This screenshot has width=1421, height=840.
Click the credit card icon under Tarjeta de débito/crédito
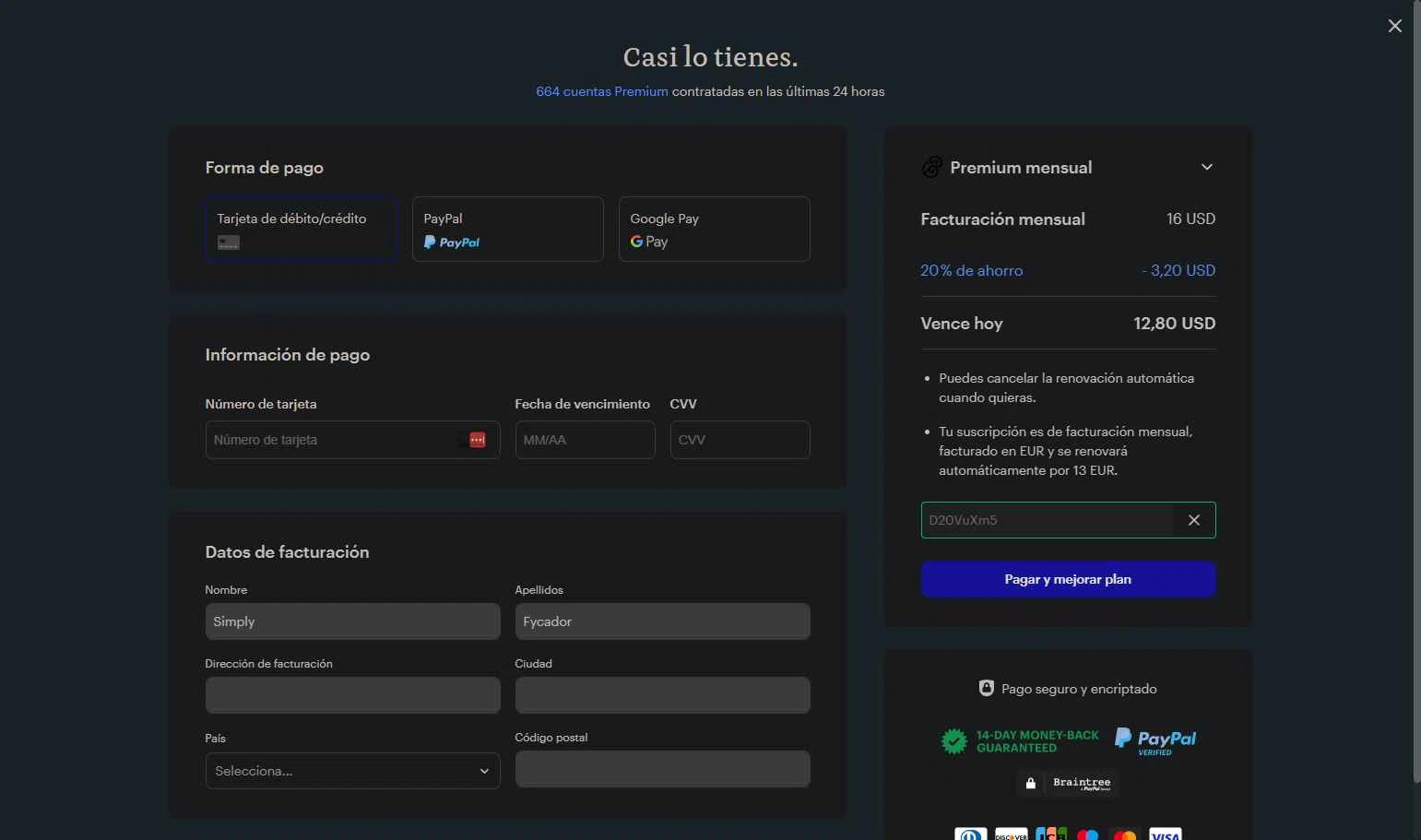point(229,243)
